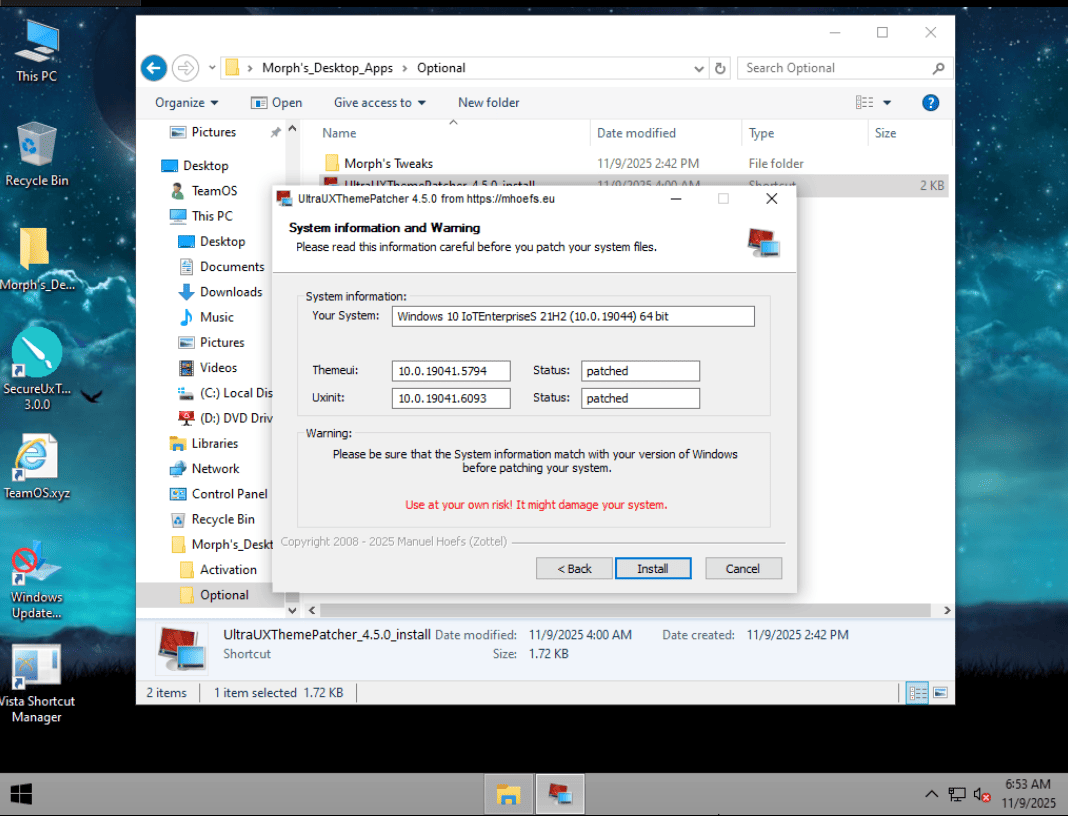Viewport: 1068px width, 816px height.
Task: Click horizontal scrollbar right arrow
Action: (947, 610)
